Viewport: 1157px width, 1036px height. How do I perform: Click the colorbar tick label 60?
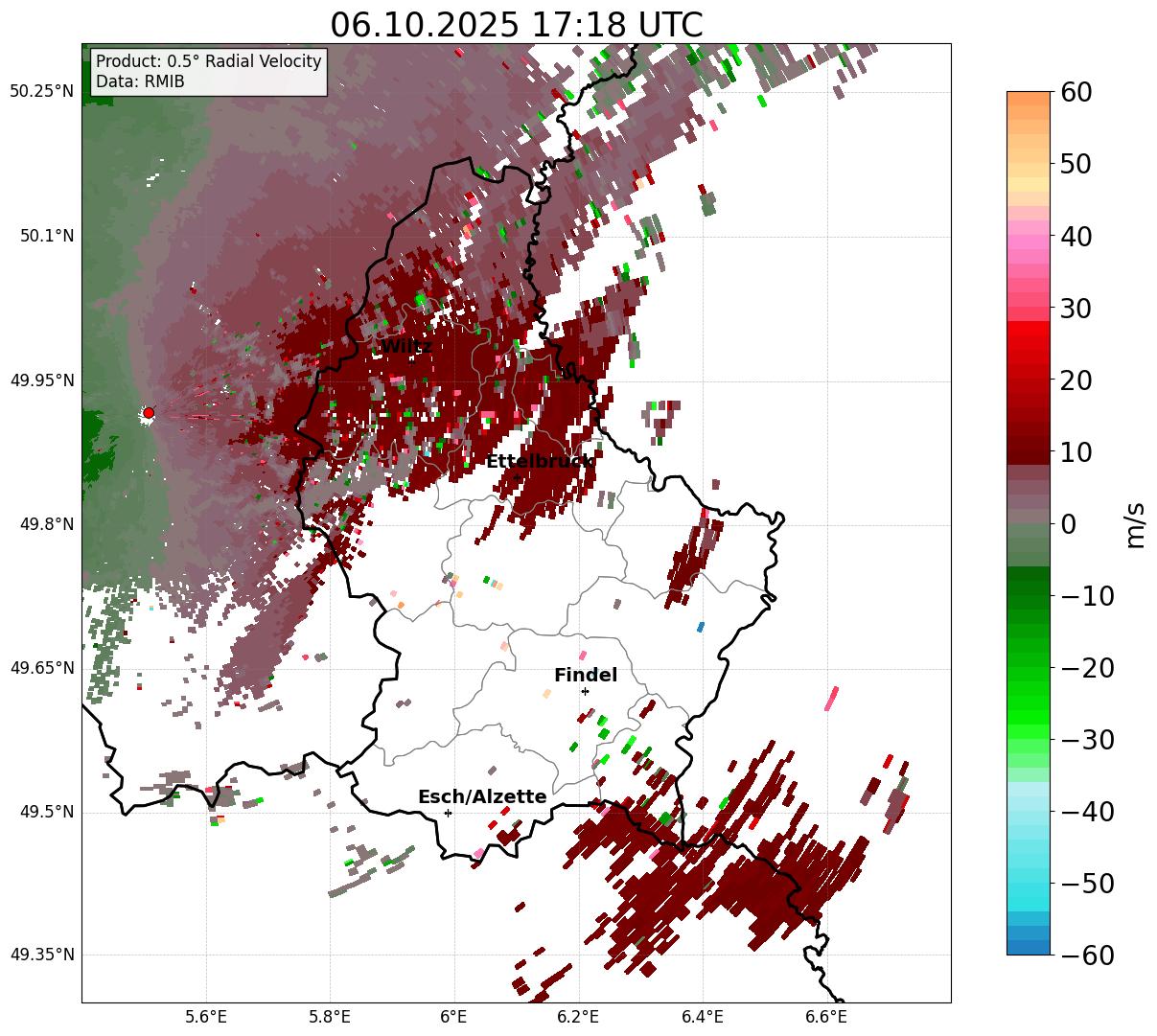[1076, 92]
